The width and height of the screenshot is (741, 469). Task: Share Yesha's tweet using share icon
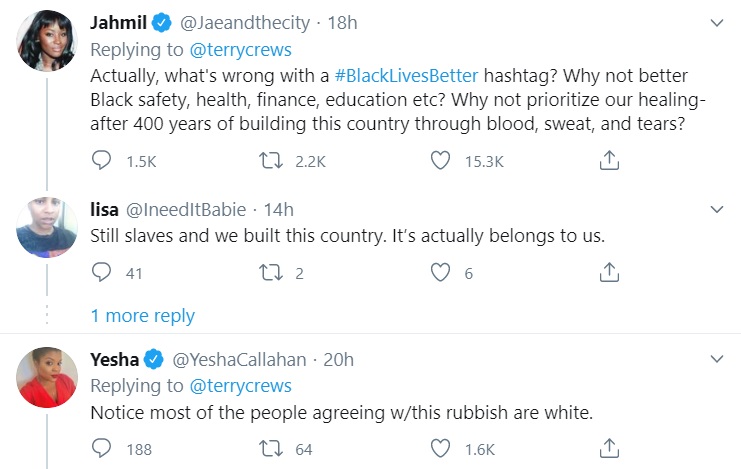point(609,449)
